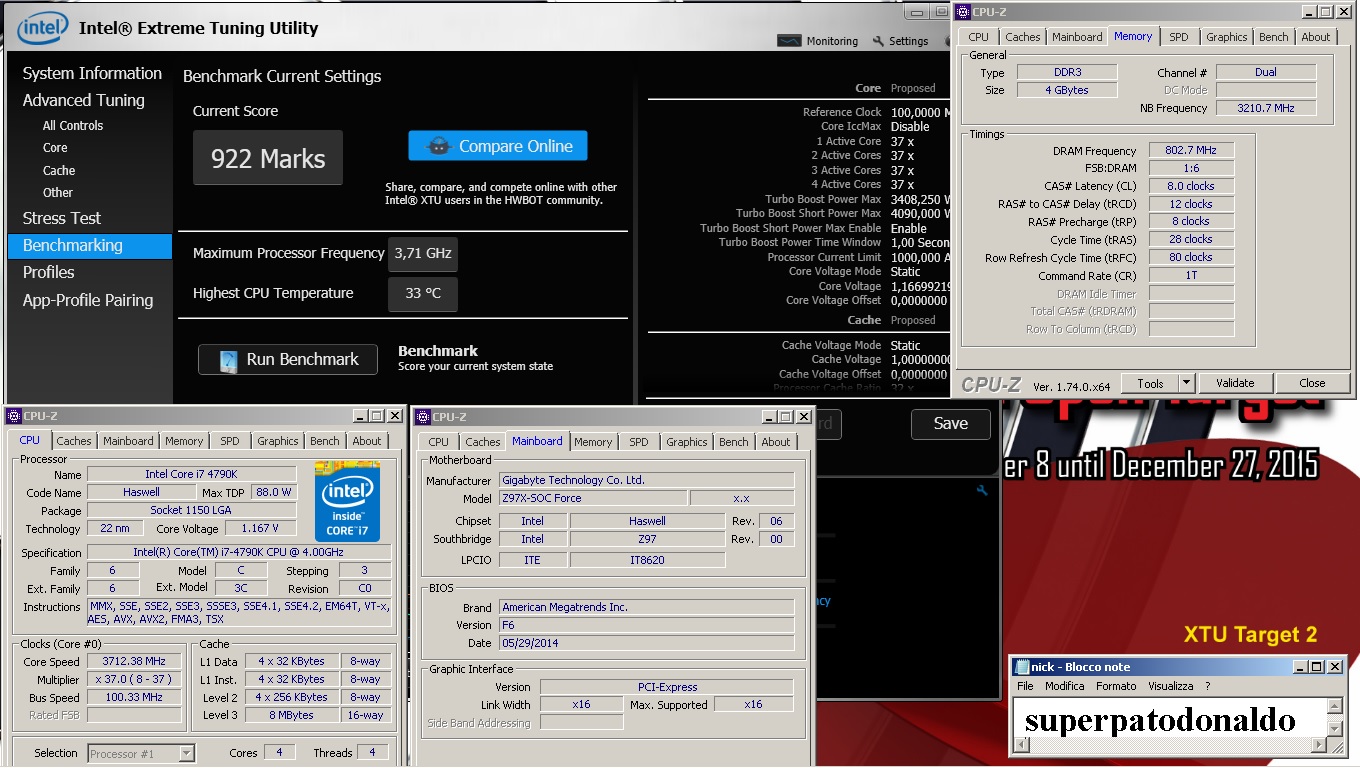Open Bench tab in Memory CPU-Z window
The width and height of the screenshot is (1360, 768).
(1273, 37)
